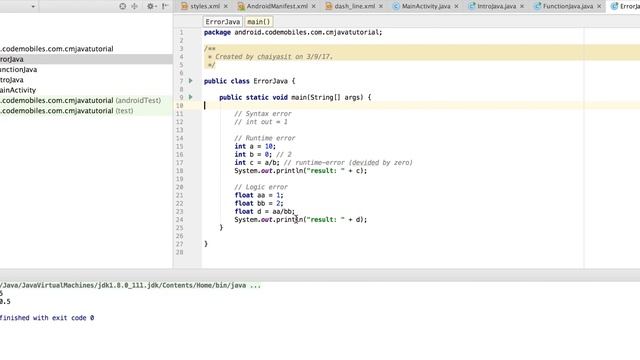This screenshot has height=360, width=640.
Task: Click the collapse all icon in project panel
Action: click(134, 6)
